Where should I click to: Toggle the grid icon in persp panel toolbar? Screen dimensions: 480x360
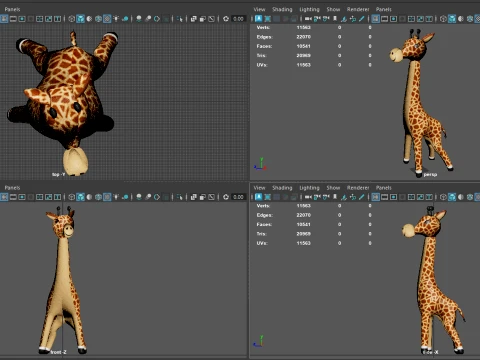pos(376,19)
